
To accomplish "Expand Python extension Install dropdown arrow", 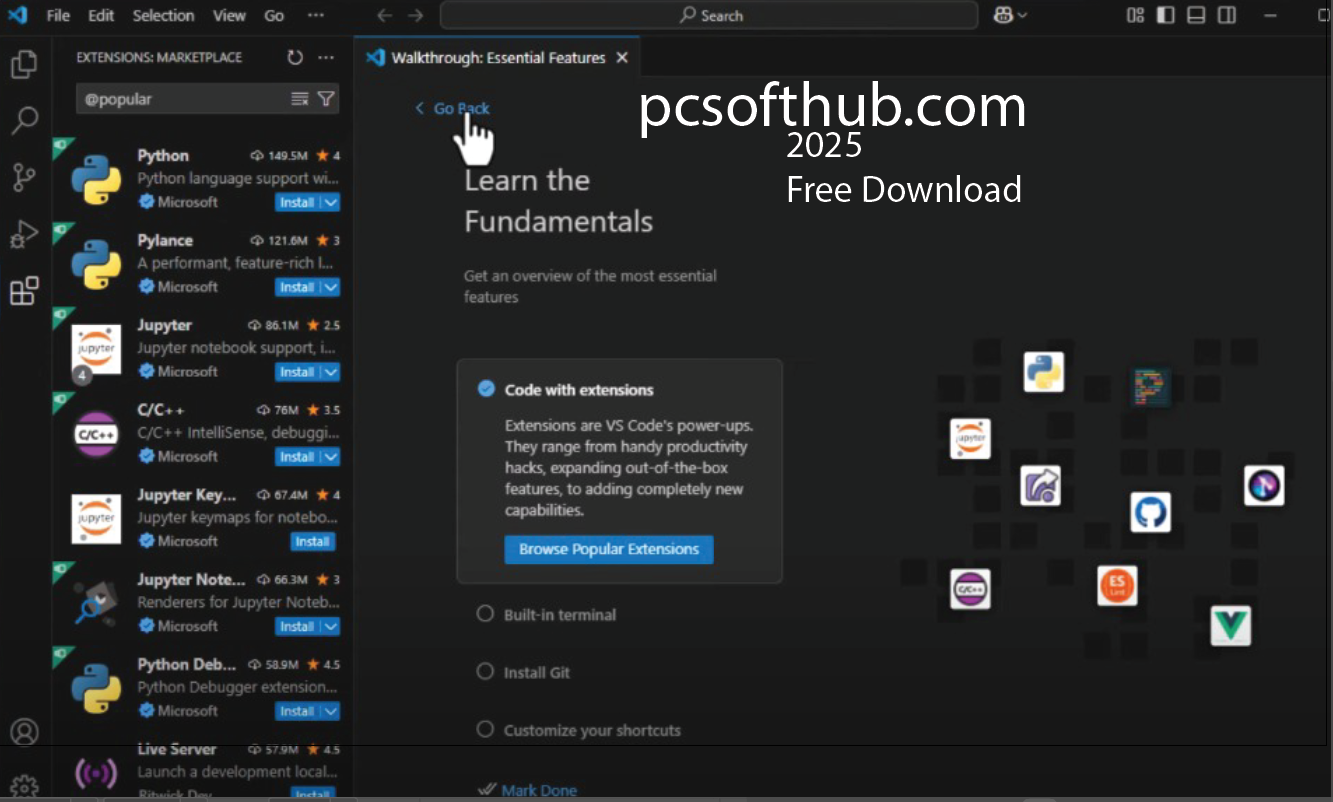I will point(331,202).
